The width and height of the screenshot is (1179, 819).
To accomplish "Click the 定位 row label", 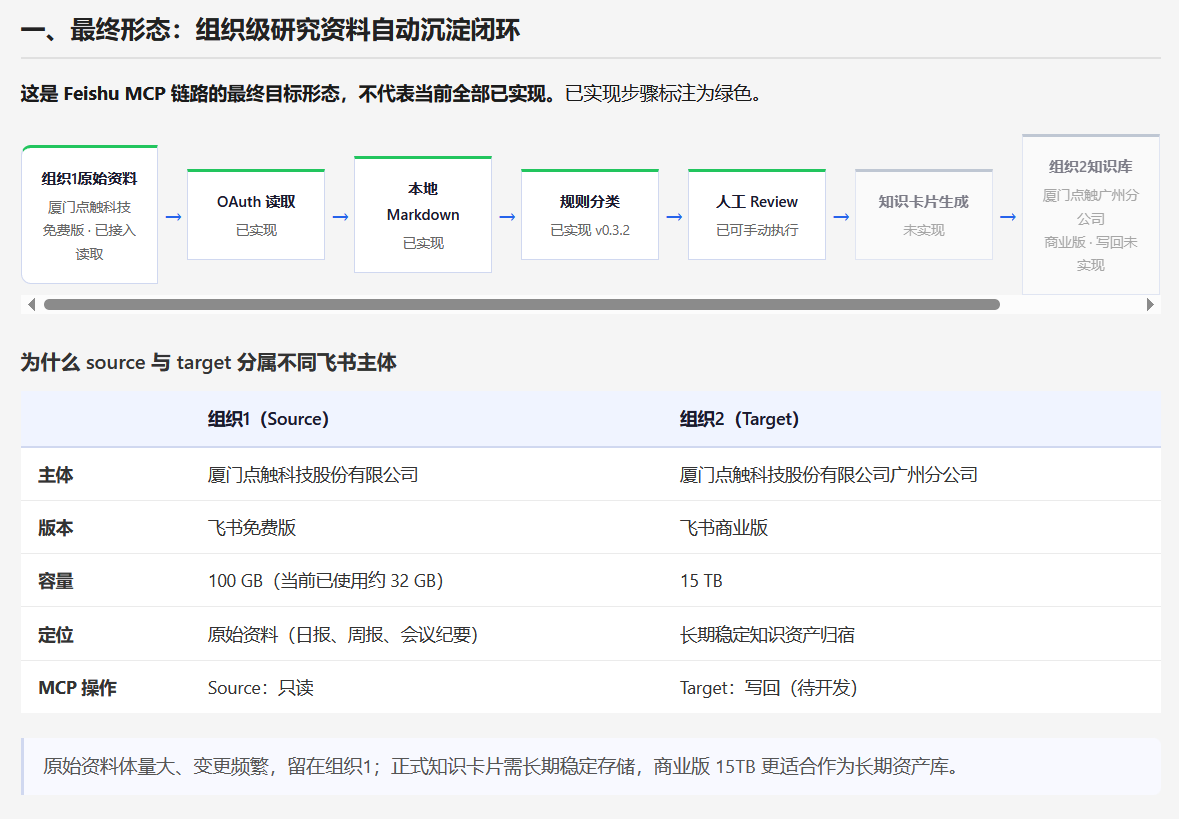I will 56,635.
